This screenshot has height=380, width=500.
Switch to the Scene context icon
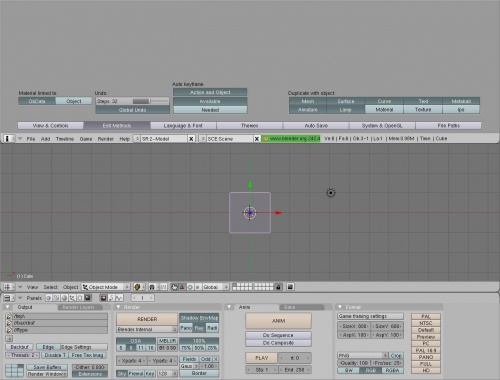(88, 298)
